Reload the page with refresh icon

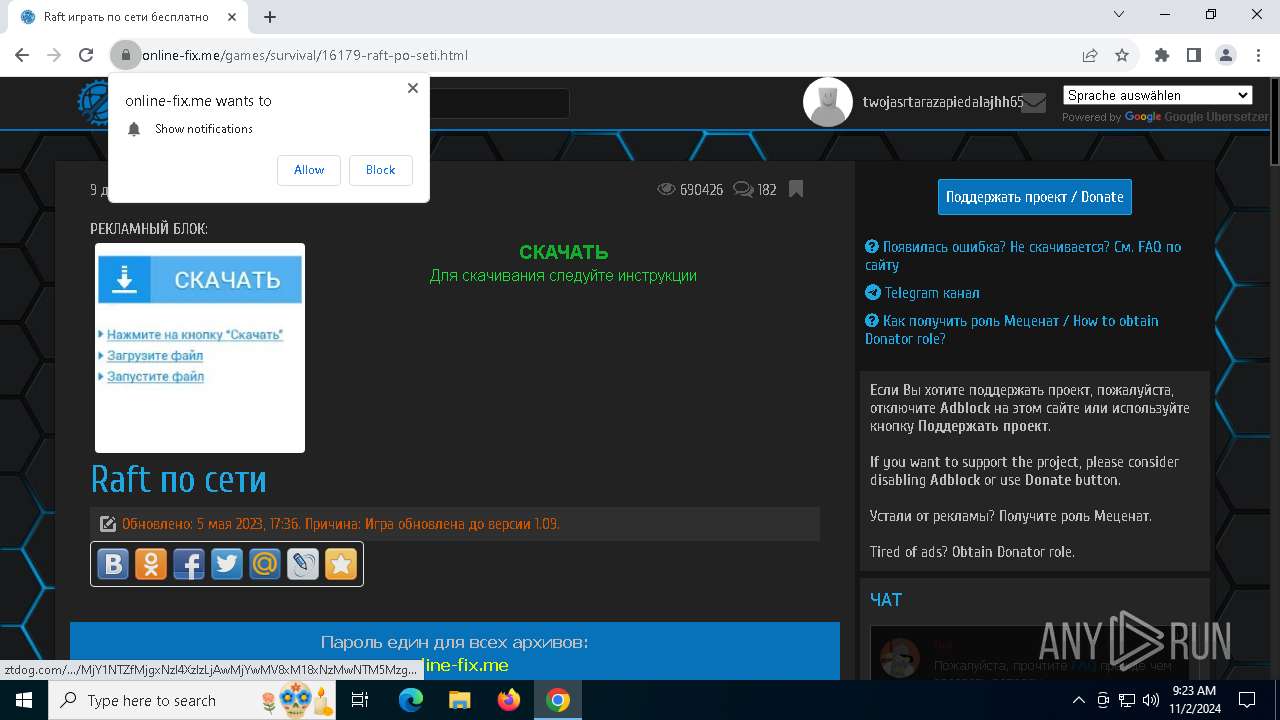pyautogui.click(x=86, y=55)
